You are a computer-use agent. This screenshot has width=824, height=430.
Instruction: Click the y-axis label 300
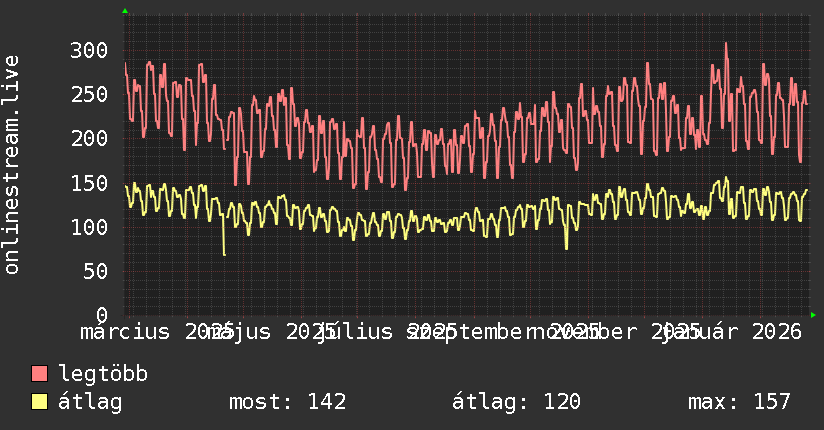pyautogui.click(x=89, y=51)
